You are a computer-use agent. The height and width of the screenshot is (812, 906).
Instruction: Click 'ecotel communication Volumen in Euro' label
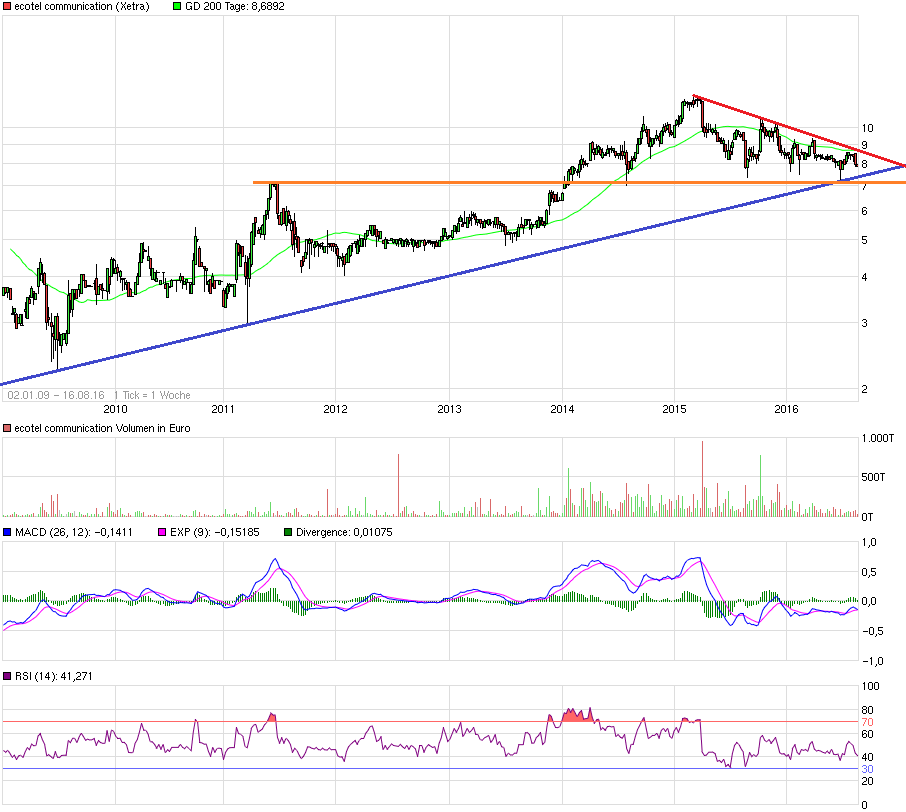point(102,428)
